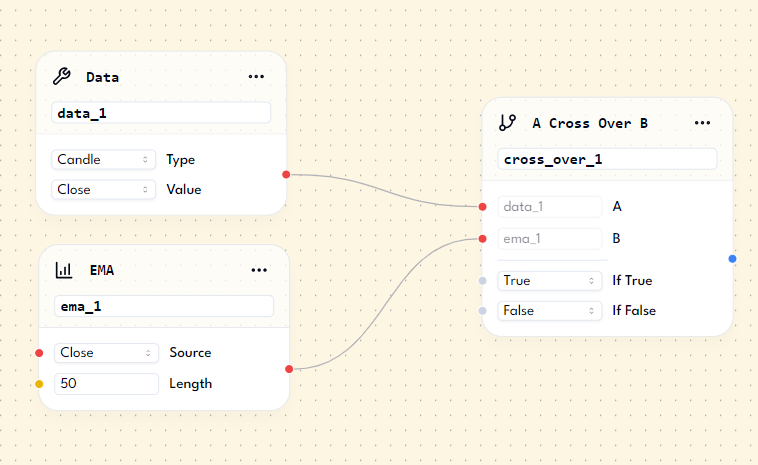The width and height of the screenshot is (758, 465).
Task: Open the EMA node three-dot menu
Action: [259, 270]
